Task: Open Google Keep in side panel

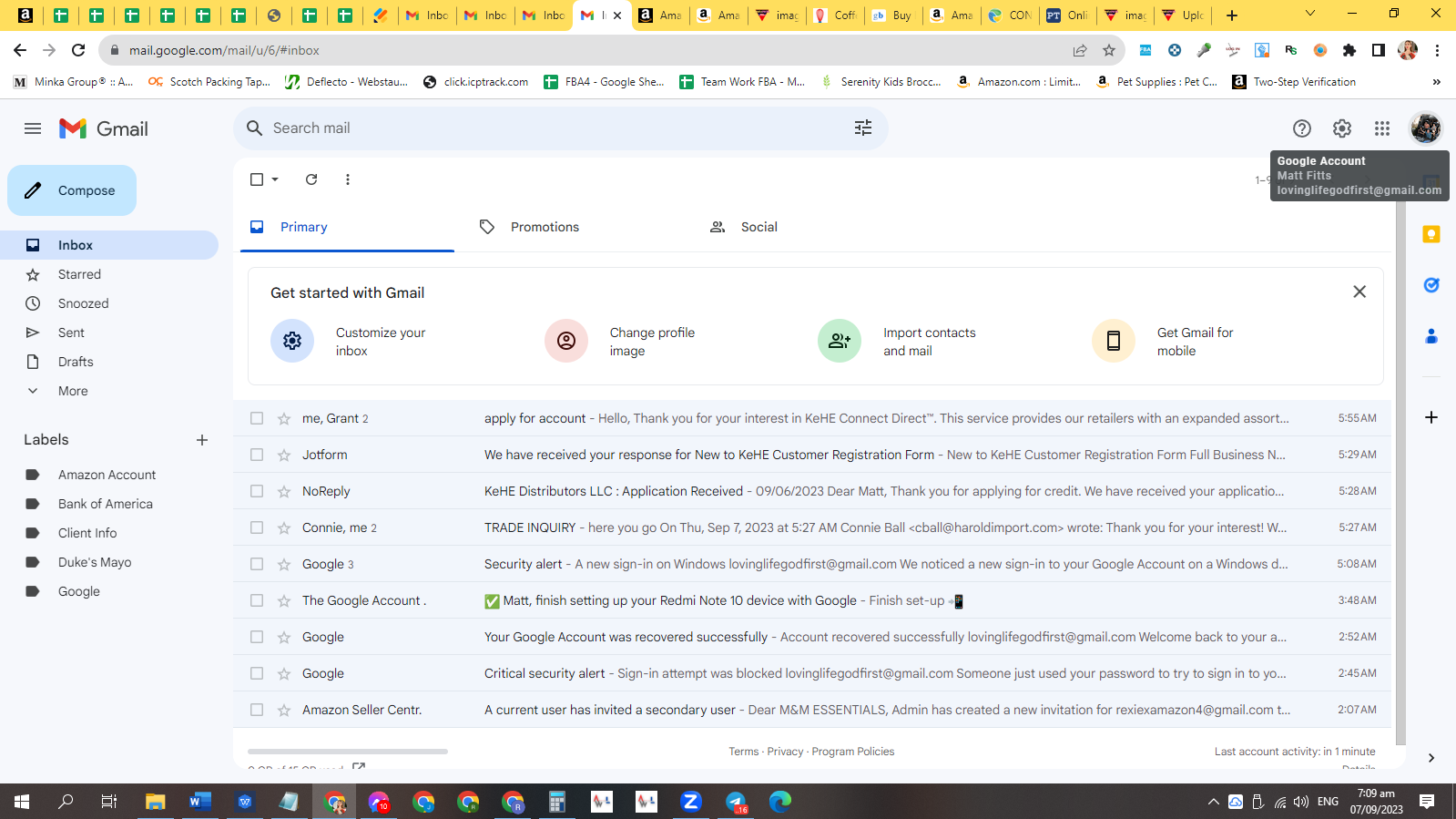Action: (1431, 235)
